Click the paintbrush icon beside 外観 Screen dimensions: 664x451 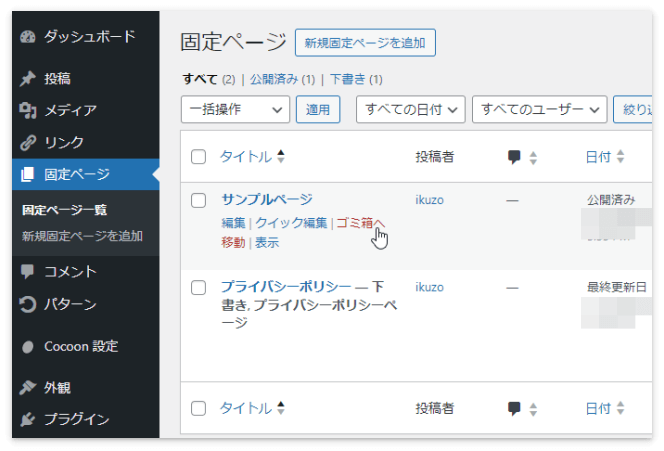pos(28,387)
